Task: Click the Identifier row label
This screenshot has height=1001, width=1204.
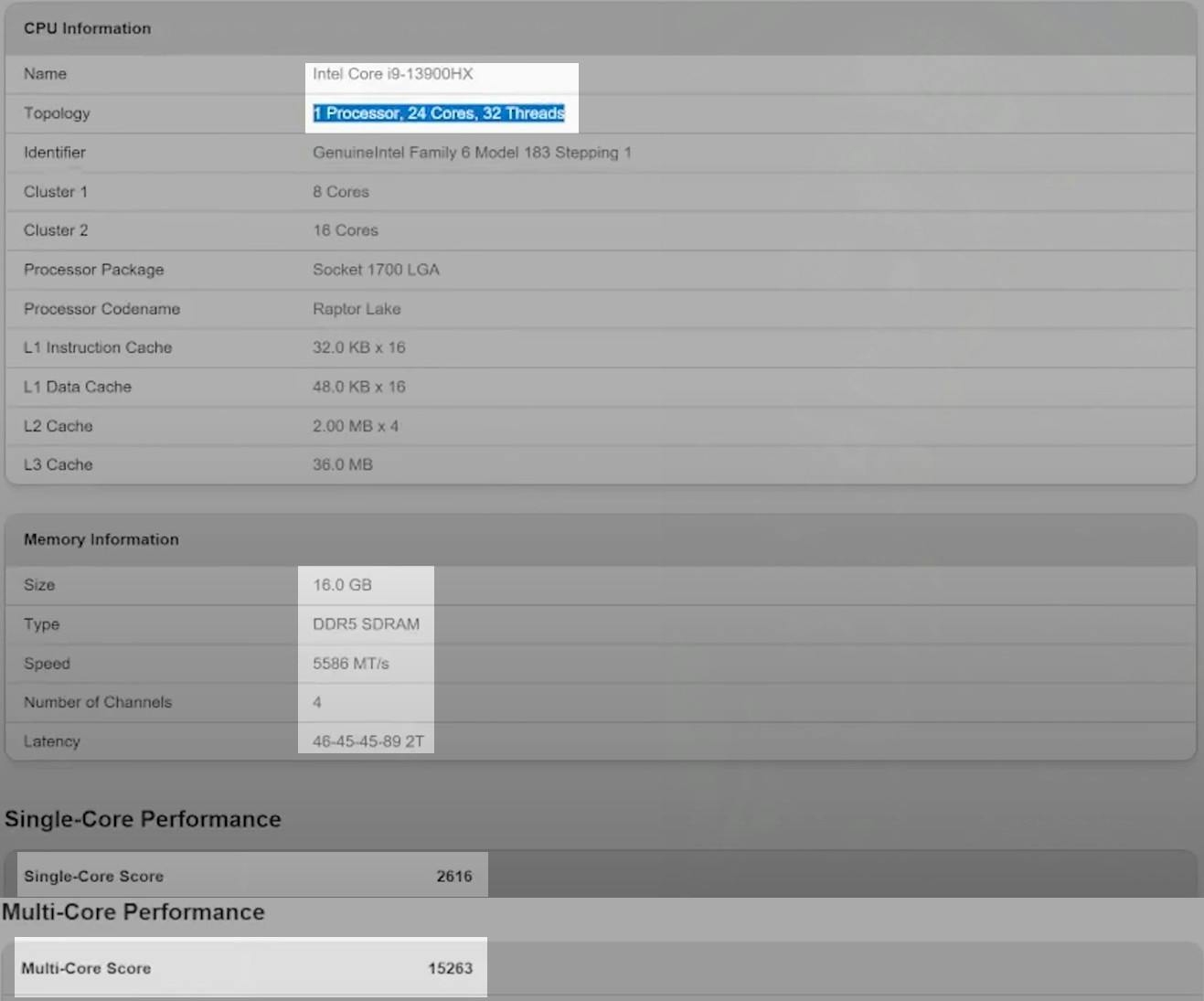Action: pos(55,153)
